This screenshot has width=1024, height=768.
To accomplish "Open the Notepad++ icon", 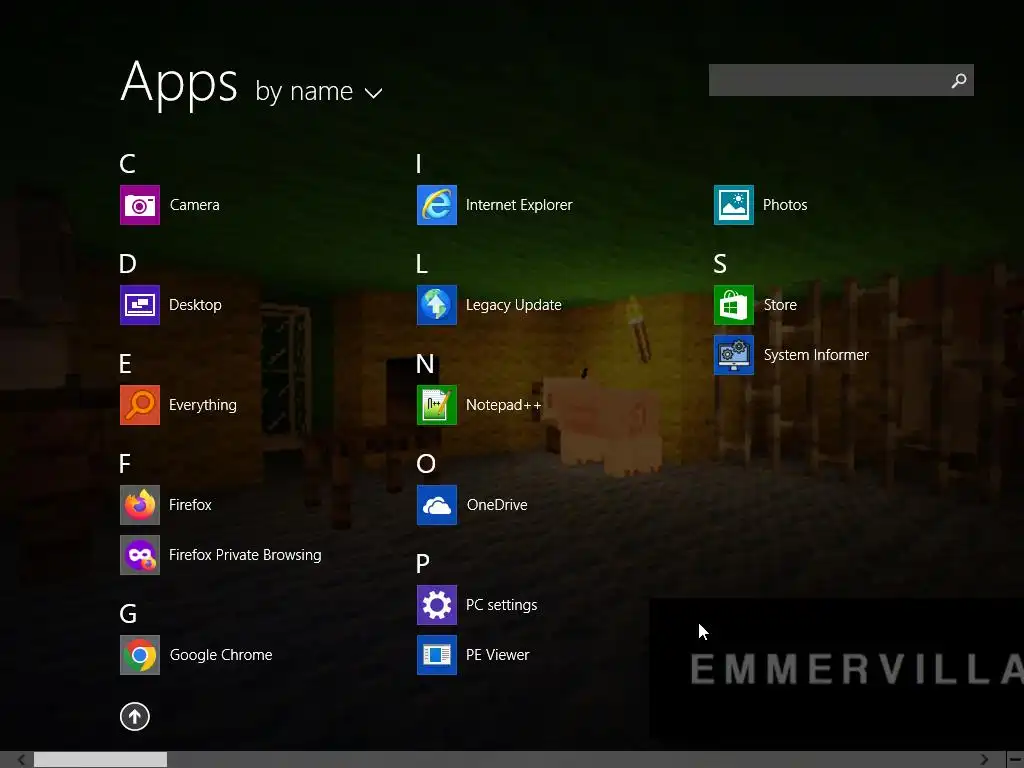I will 437,405.
